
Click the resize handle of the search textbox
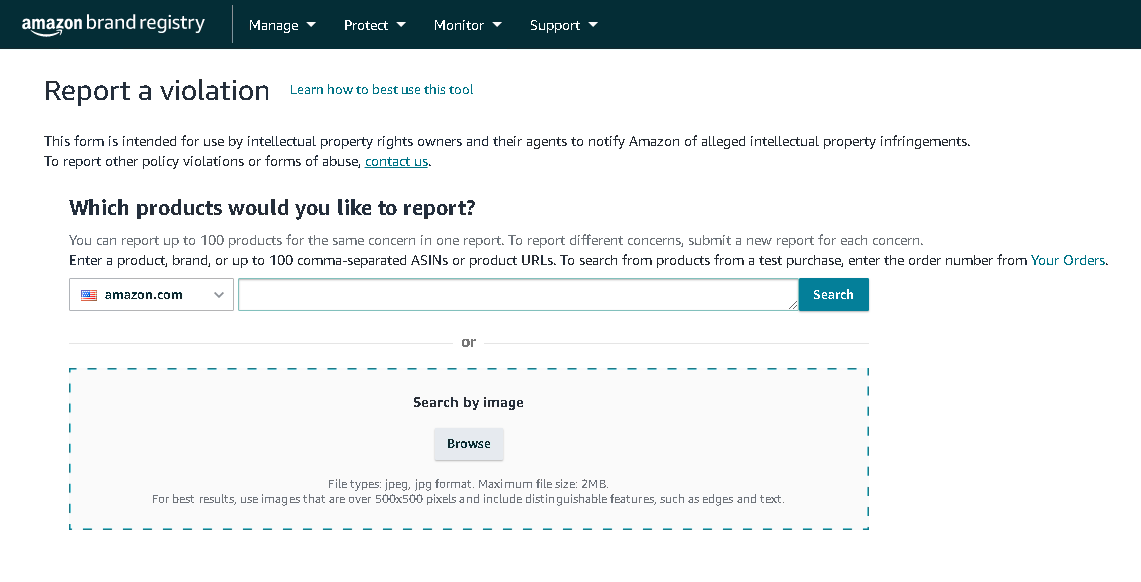point(793,306)
